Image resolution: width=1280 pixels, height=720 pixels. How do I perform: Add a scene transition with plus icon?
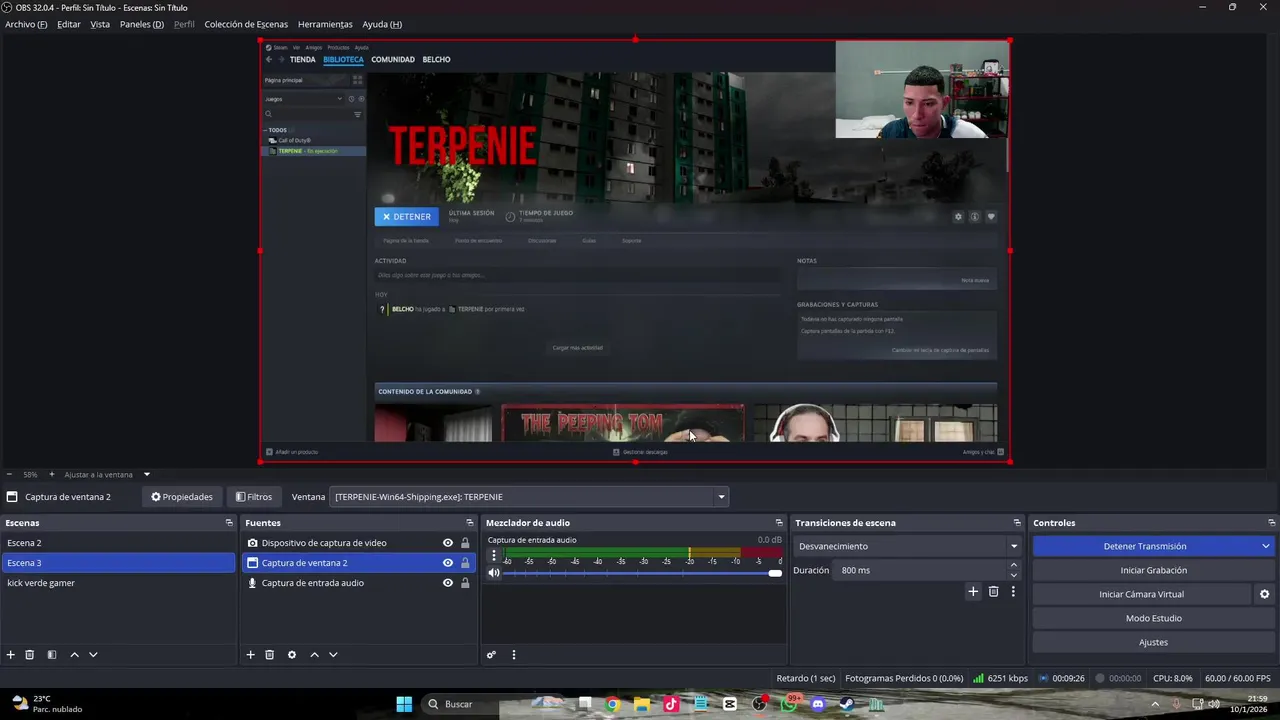973,592
